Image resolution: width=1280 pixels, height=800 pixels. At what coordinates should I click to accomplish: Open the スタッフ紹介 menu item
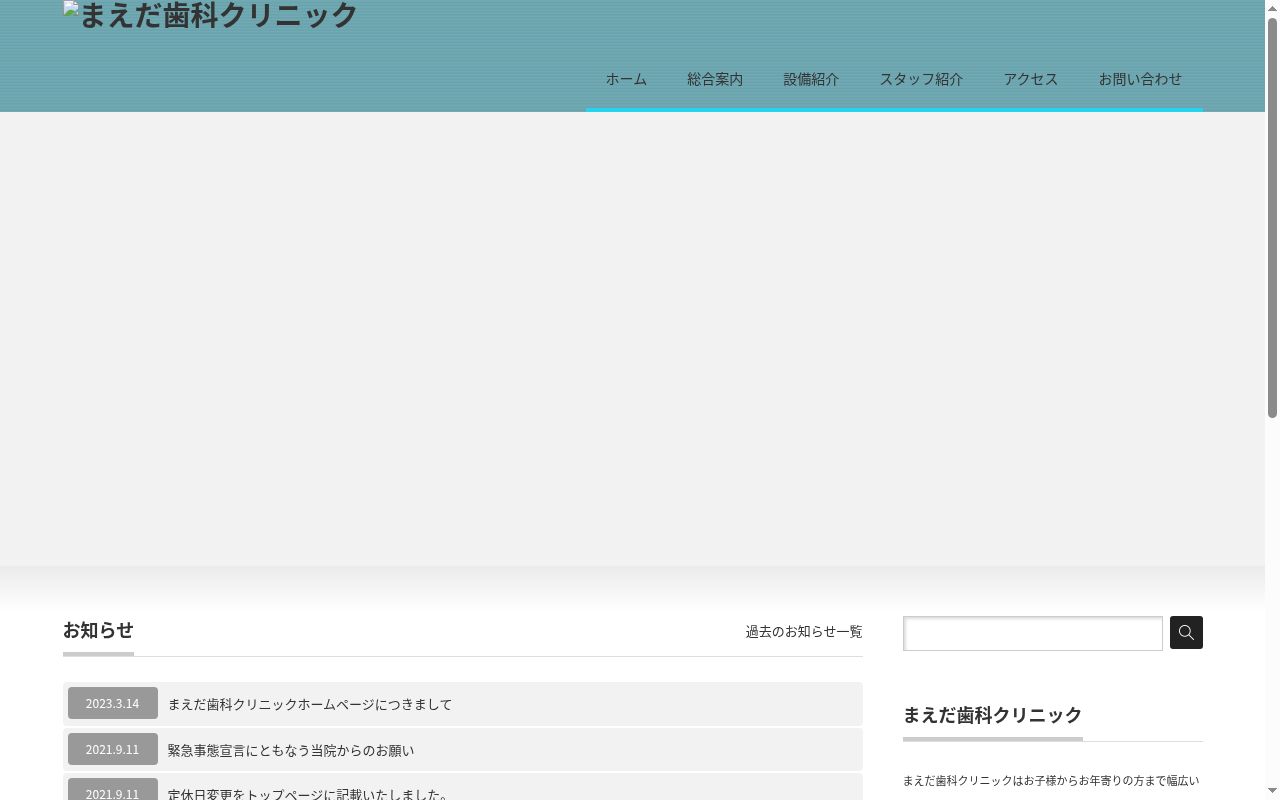point(921,79)
